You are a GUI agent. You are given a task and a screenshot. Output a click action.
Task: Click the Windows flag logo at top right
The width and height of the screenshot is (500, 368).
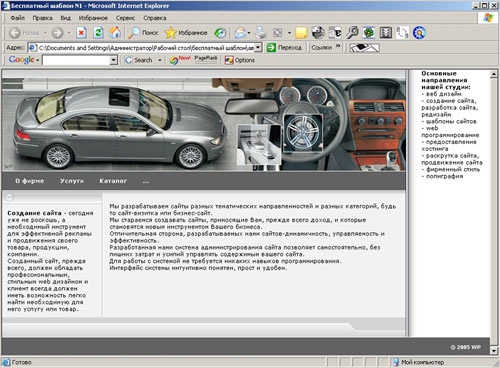pyautogui.click(x=488, y=18)
